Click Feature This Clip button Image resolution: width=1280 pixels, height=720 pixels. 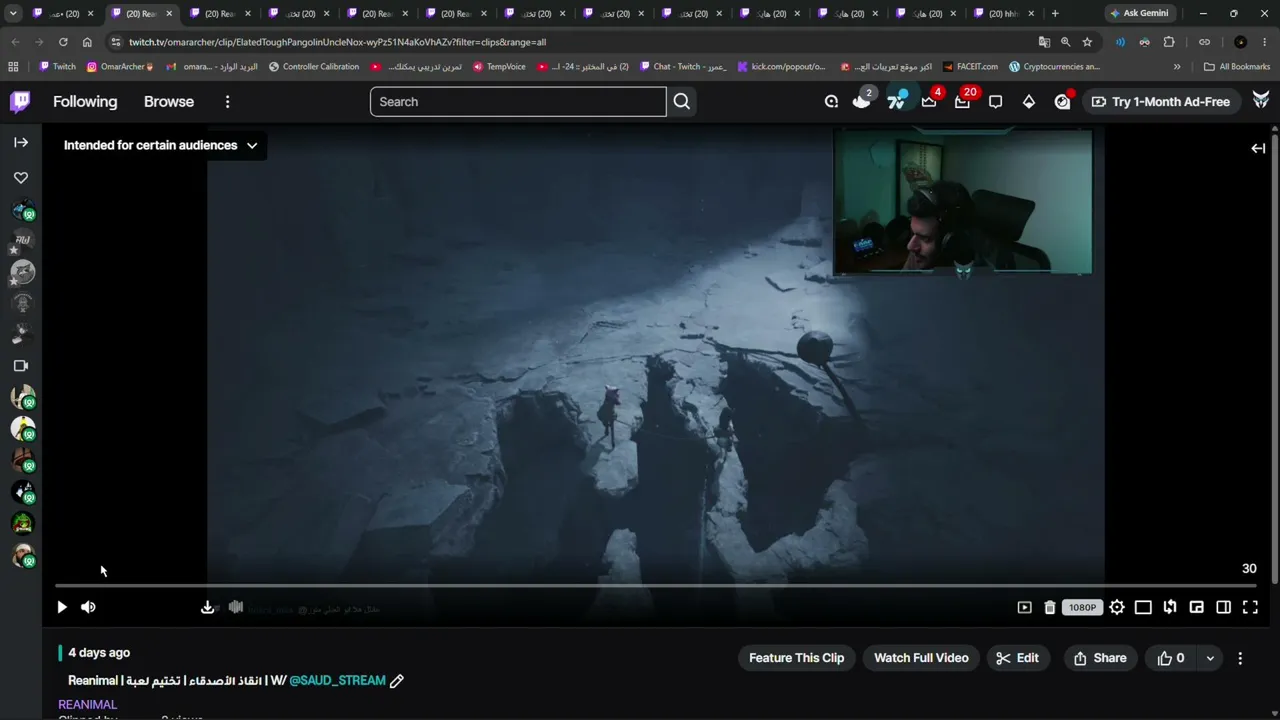tap(796, 658)
